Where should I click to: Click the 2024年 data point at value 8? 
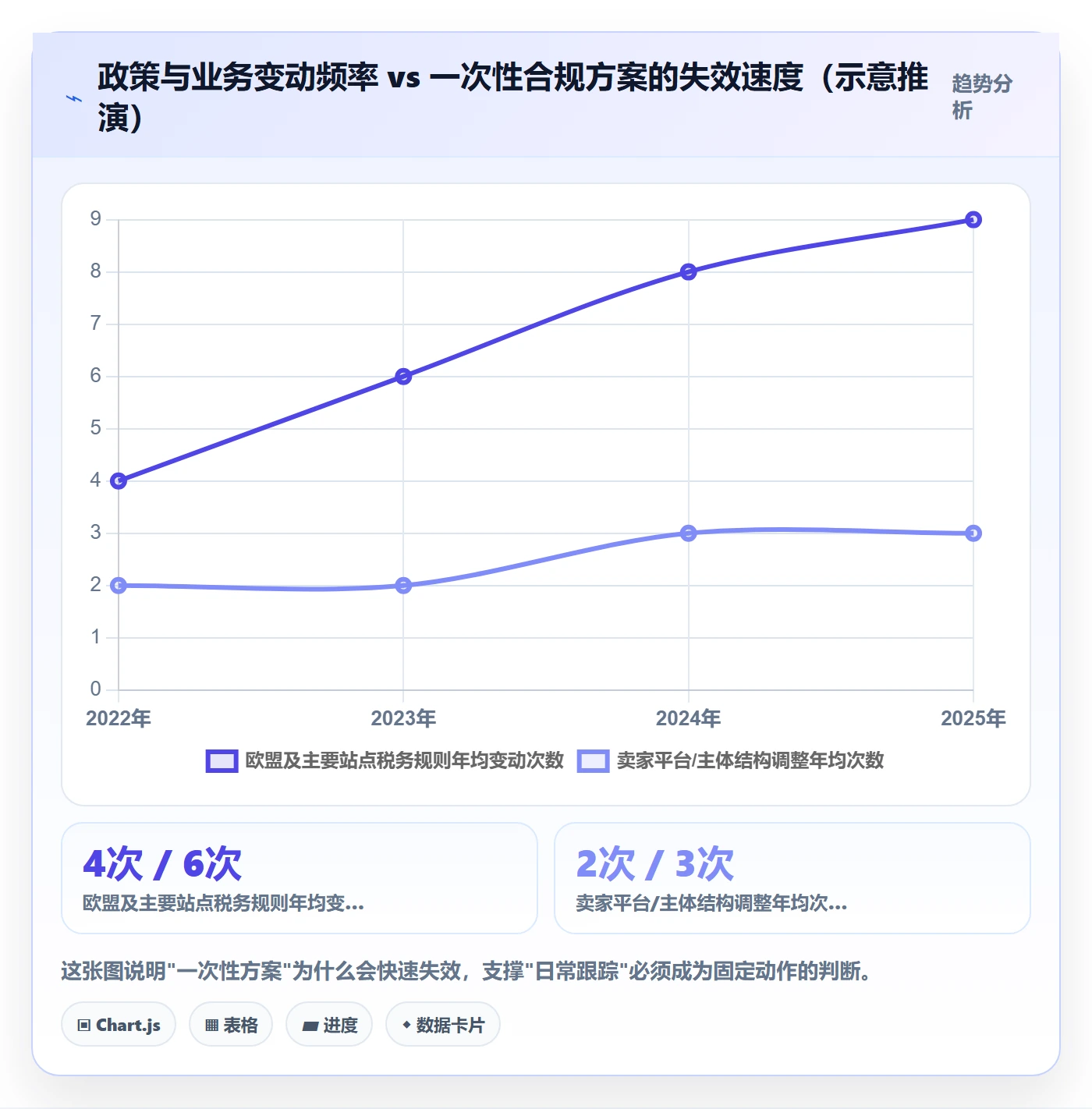688,272
